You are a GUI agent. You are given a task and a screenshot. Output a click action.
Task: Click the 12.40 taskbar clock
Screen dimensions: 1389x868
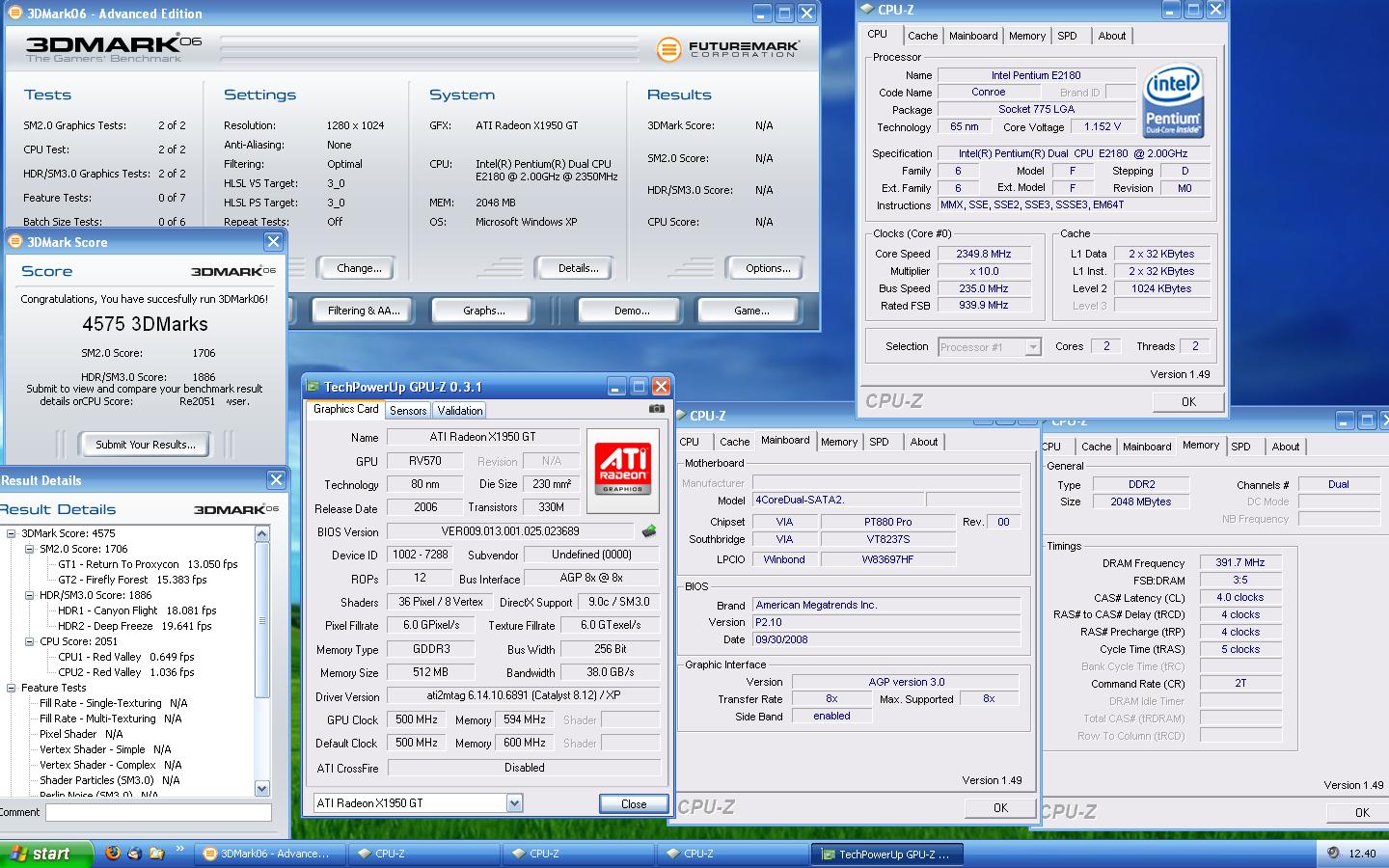coord(1362,854)
